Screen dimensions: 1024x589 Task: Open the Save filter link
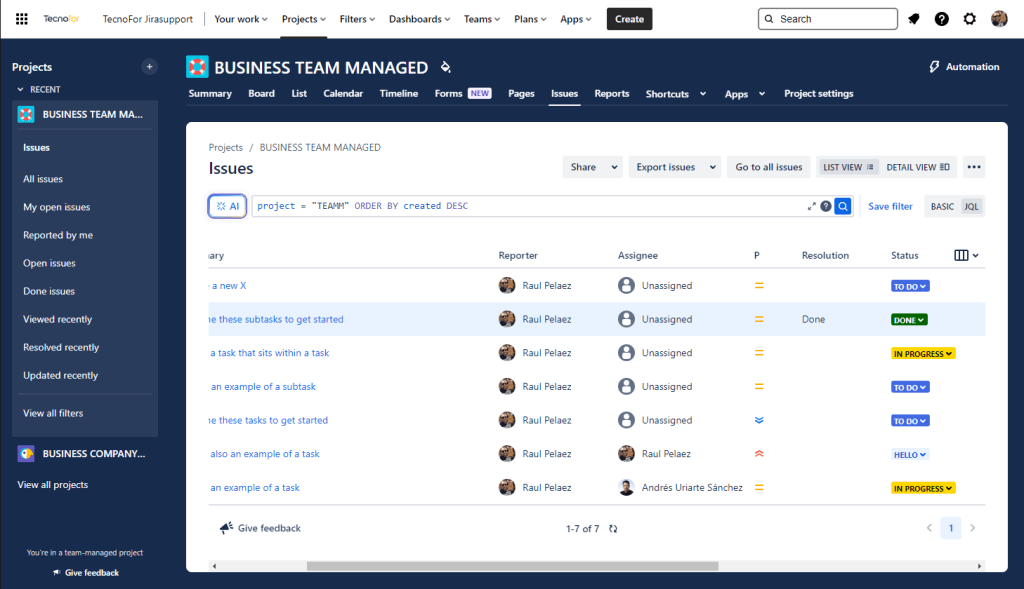click(890, 206)
